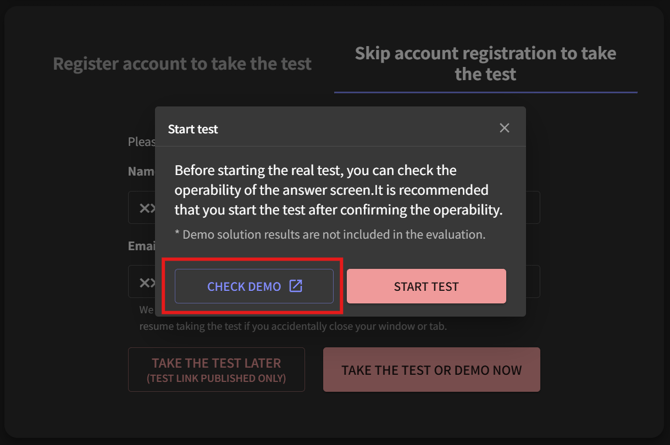Select Skip account registration to take the test tab
Screen dimensions: 670x445
click(485, 63)
